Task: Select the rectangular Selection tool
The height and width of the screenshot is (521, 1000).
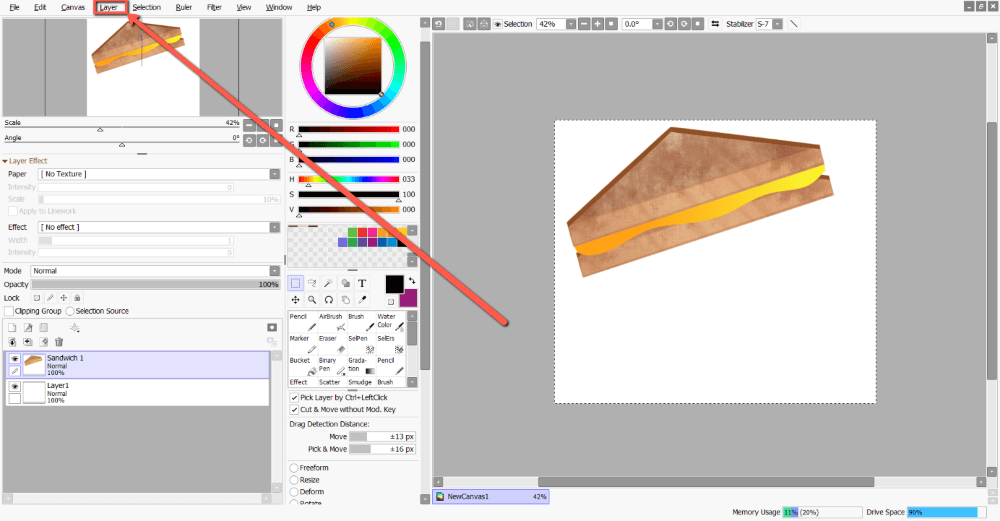Action: (x=296, y=283)
